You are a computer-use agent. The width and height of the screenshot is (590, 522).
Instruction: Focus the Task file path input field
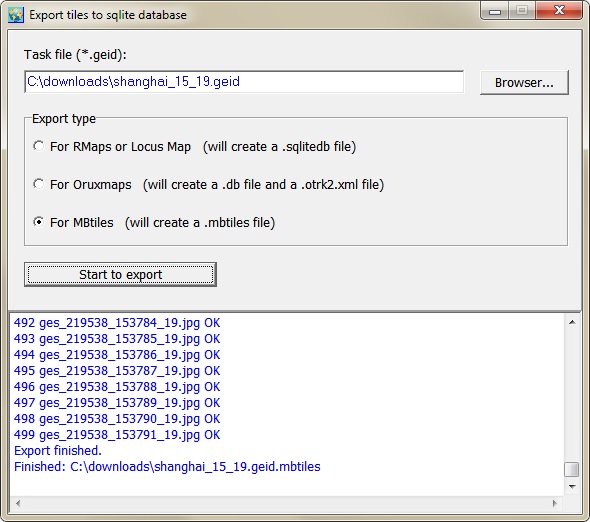[x=244, y=82]
